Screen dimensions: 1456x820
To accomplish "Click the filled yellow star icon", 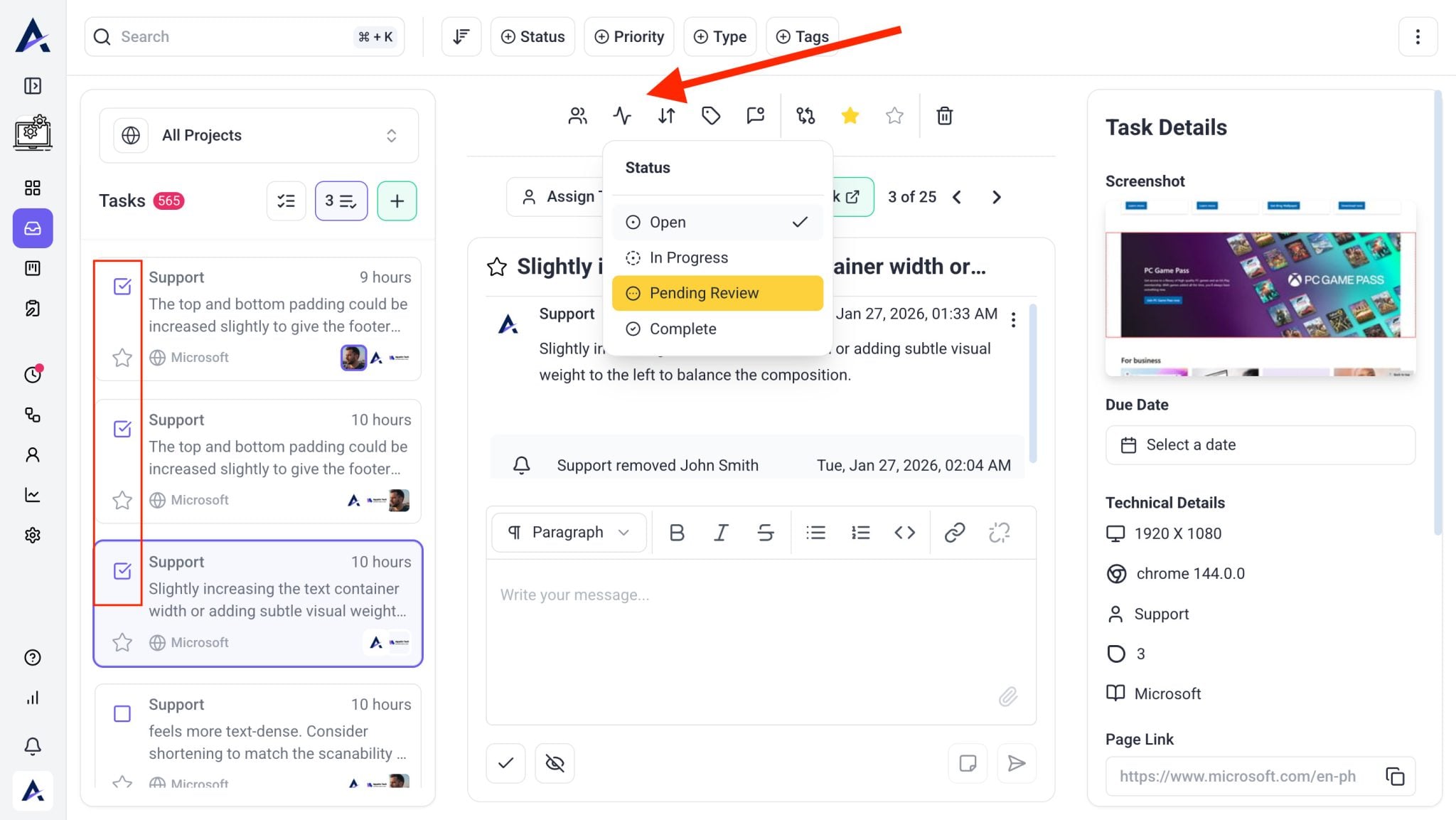I will click(x=850, y=115).
